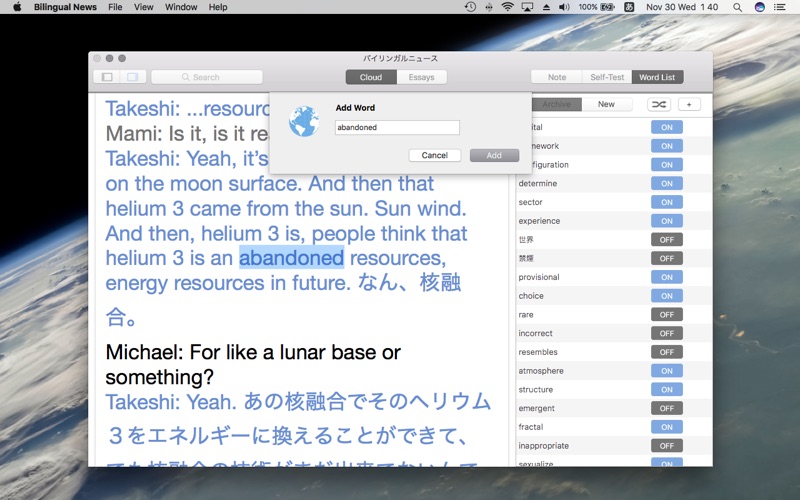This screenshot has height=500, width=800.
Task: Confirm with the Add button
Action: [494, 155]
